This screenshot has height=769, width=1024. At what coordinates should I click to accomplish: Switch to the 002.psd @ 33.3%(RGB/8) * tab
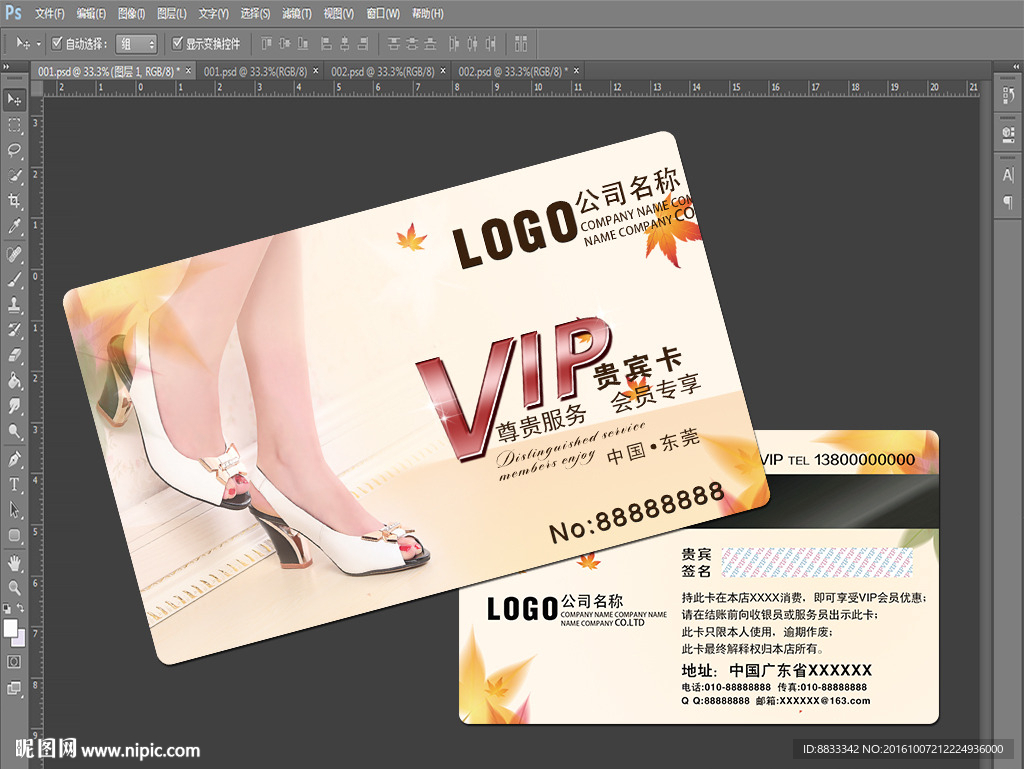pos(513,71)
